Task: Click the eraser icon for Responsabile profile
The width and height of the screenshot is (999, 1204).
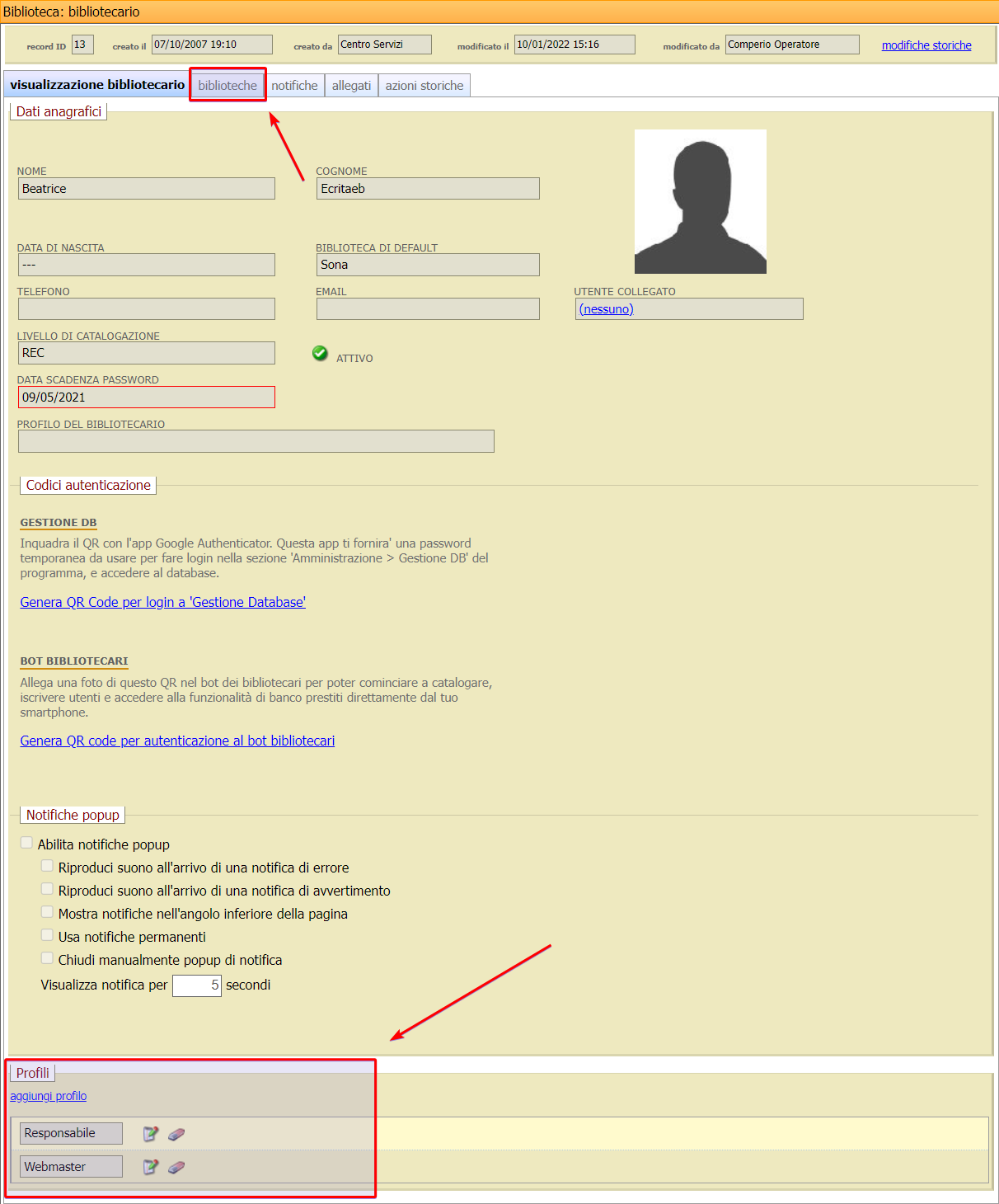Action: coord(176,1134)
